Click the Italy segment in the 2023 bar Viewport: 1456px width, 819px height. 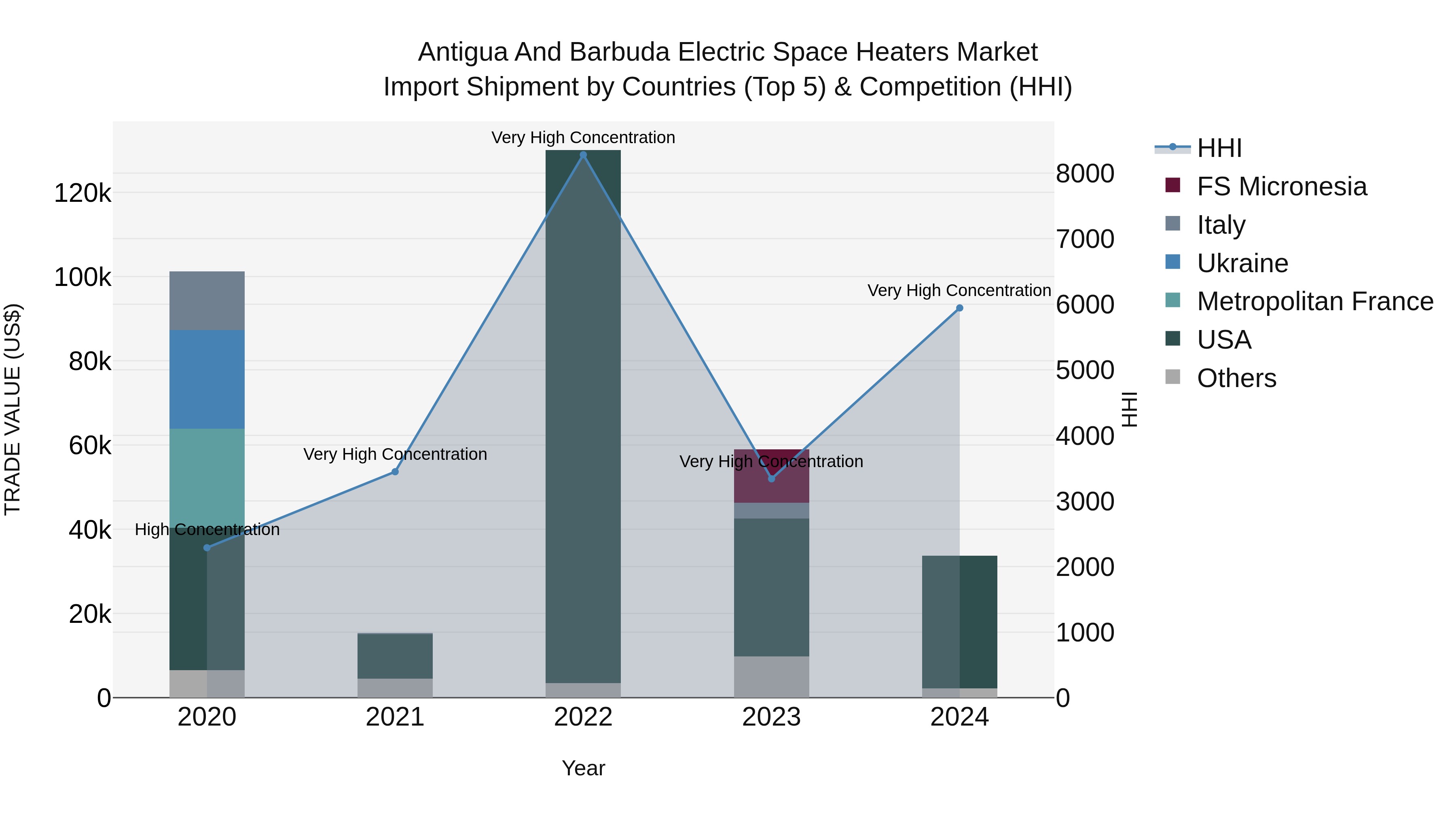click(x=772, y=511)
